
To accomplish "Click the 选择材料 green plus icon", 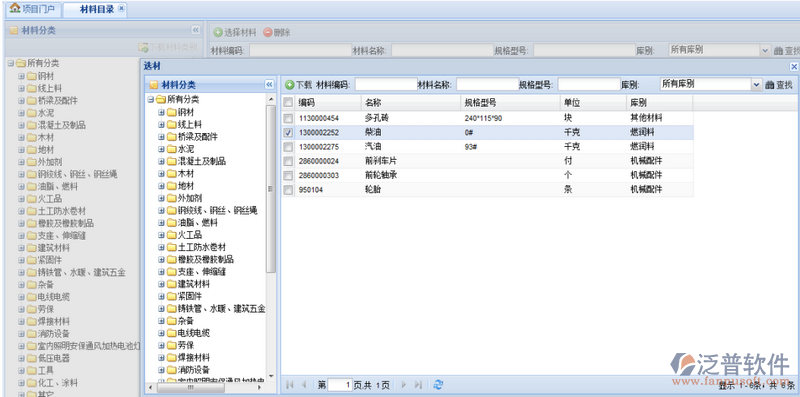I will point(218,33).
